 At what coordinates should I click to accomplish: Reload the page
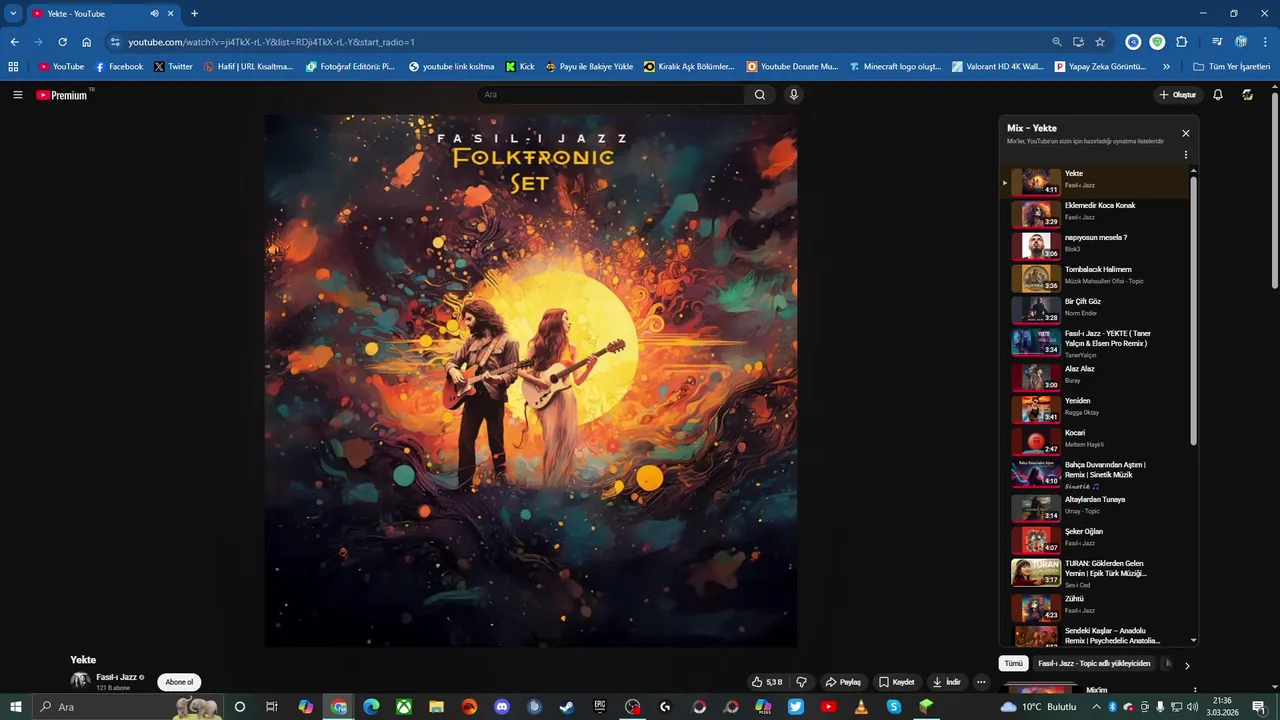pos(62,42)
